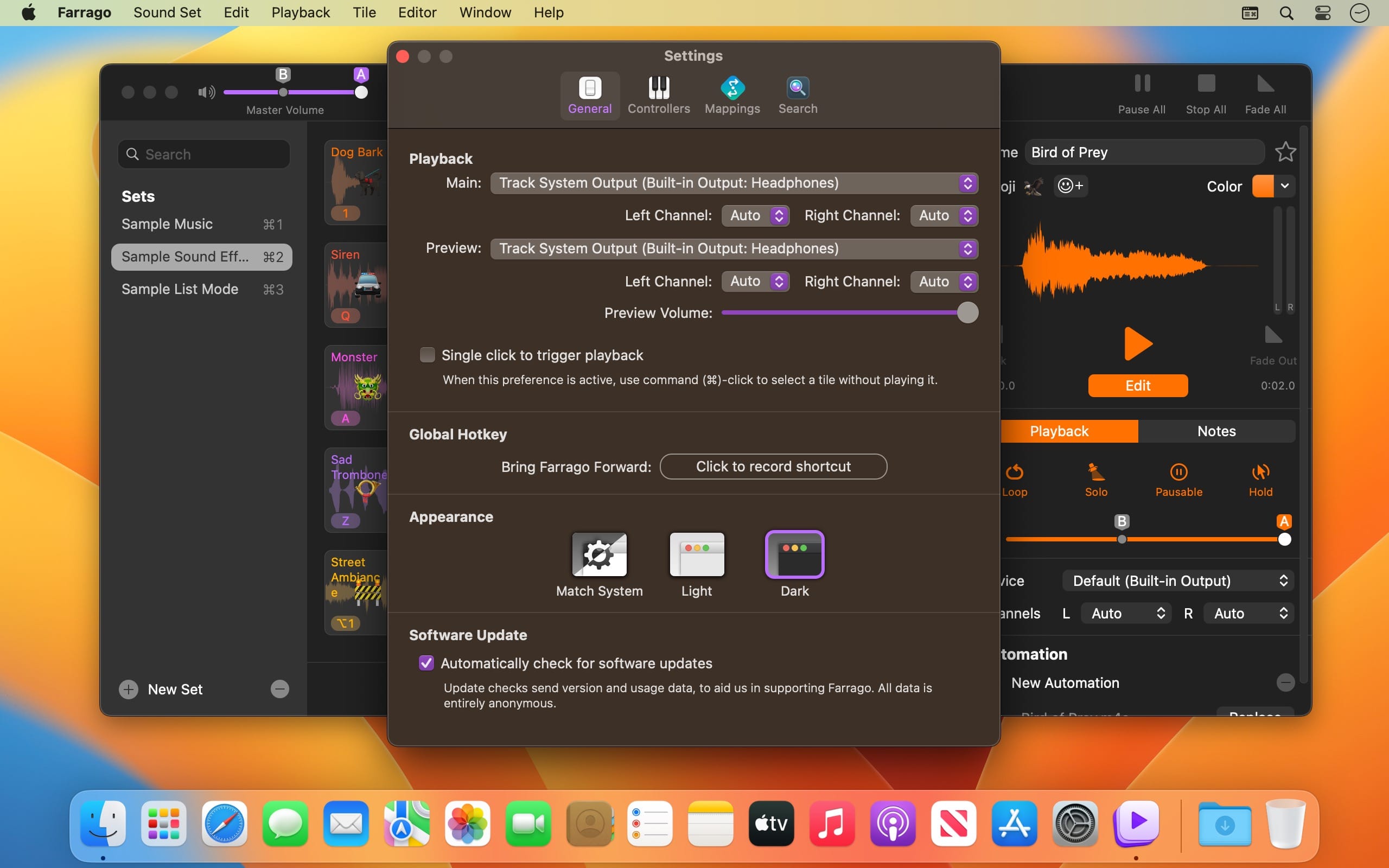Click the Preview Volume slider
Viewport: 1389px width, 868px height.
click(850, 313)
